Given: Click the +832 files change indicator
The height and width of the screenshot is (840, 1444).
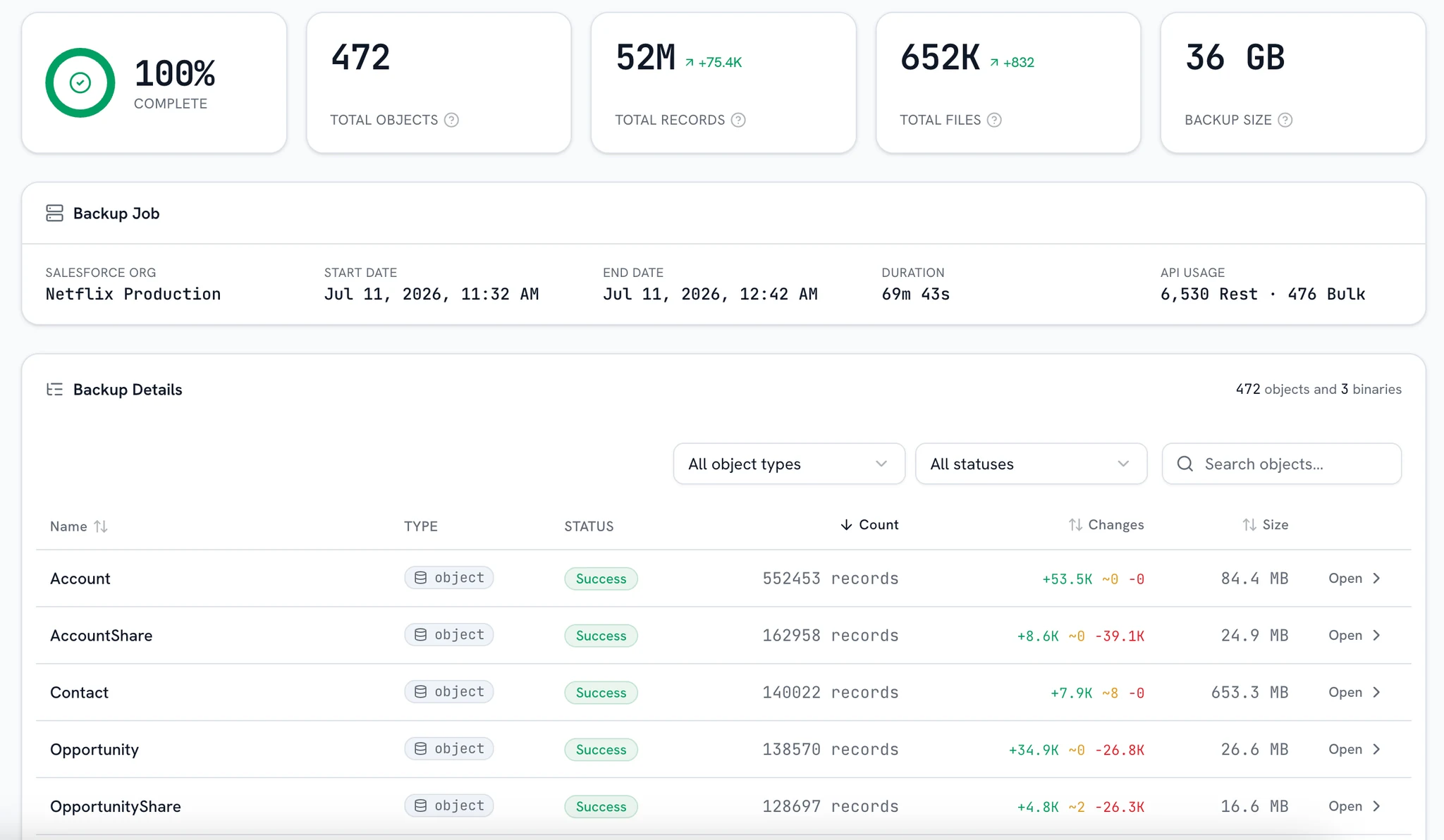Looking at the screenshot, I should point(1012,62).
